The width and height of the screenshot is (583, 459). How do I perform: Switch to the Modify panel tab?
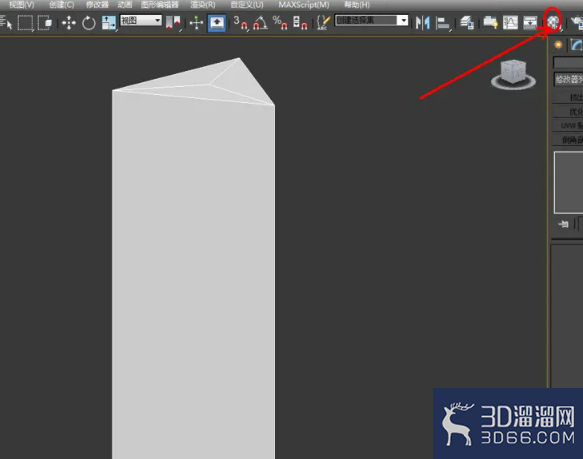coord(576,45)
